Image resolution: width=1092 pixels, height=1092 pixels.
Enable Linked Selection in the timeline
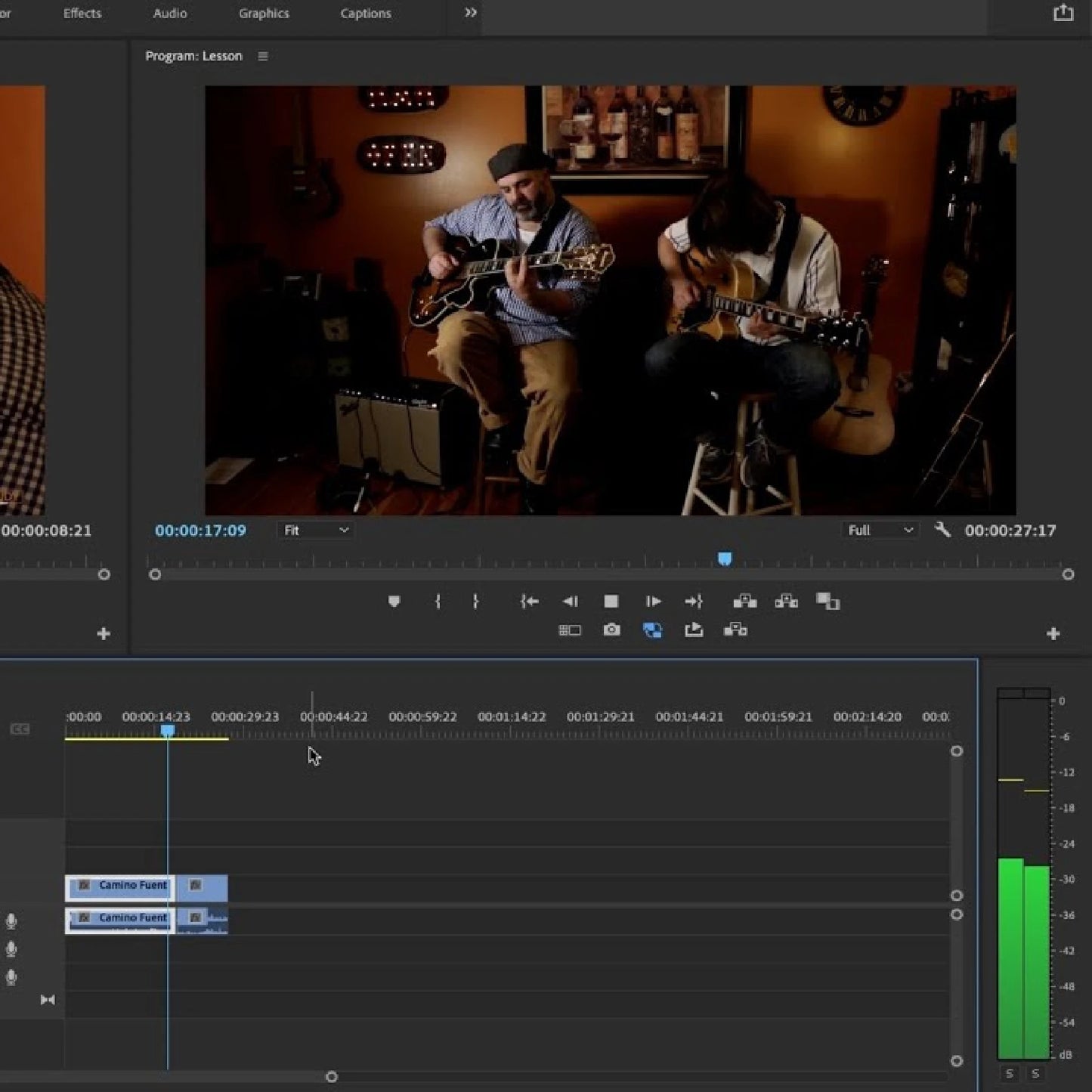click(48, 999)
